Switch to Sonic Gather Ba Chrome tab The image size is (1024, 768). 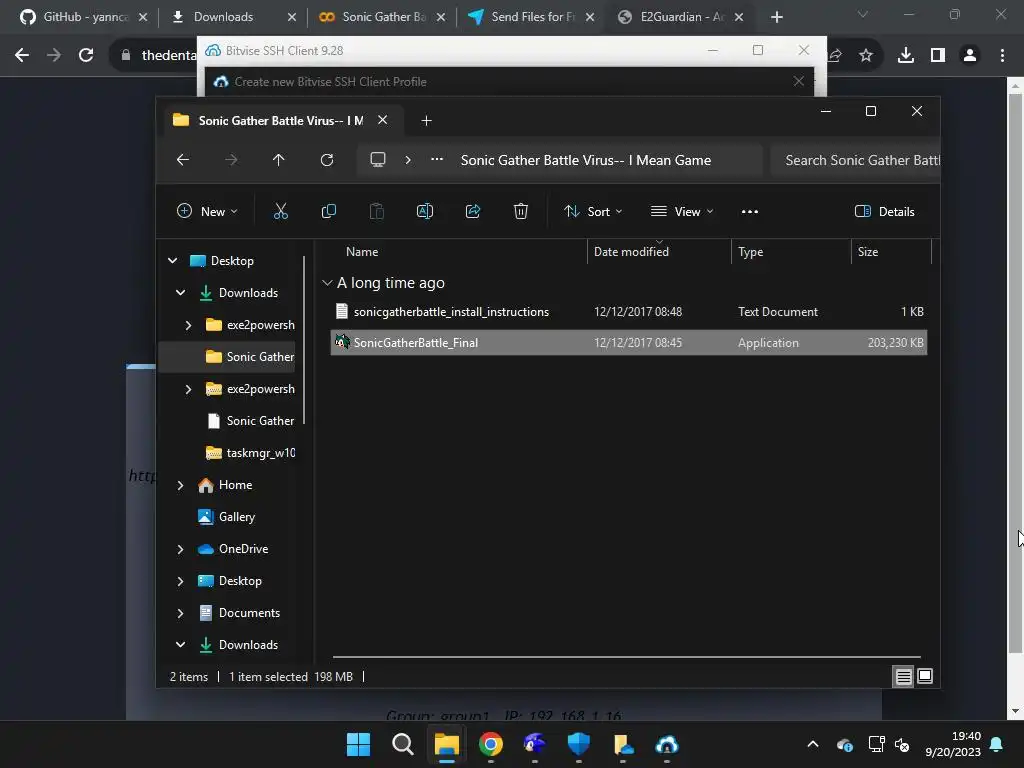coord(382,17)
